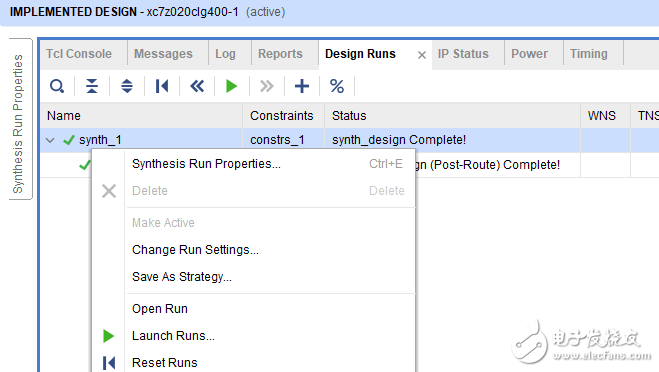This screenshot has height=372, width=659.
Task: Select Change Run Settings from context menu
Action: click(195, 250)
